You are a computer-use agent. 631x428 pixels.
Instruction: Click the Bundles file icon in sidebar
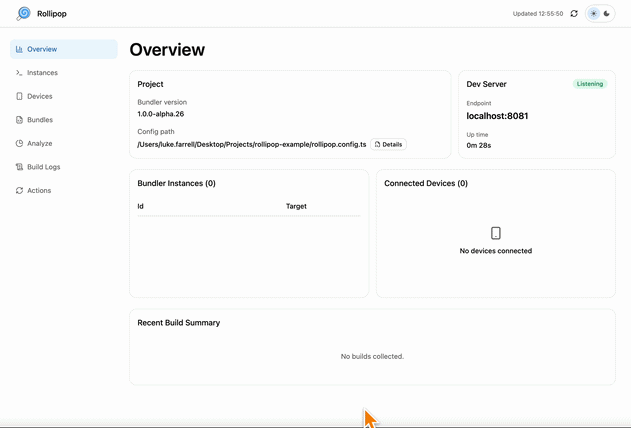click(19, 120)
